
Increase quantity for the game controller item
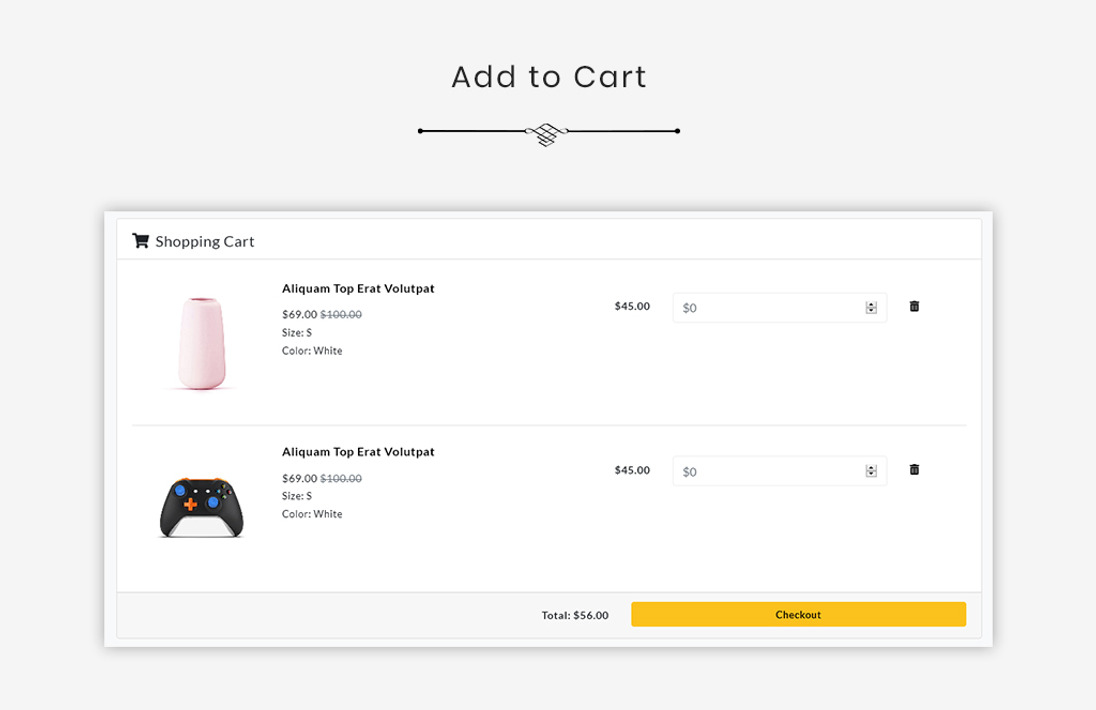pyautogui.click(x=871, y=468)
